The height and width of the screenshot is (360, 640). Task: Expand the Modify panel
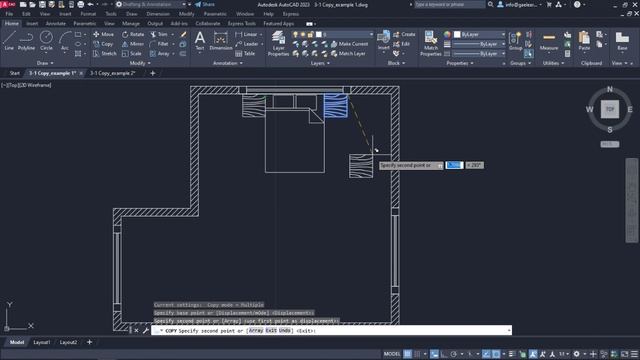[x=140, y=63]
